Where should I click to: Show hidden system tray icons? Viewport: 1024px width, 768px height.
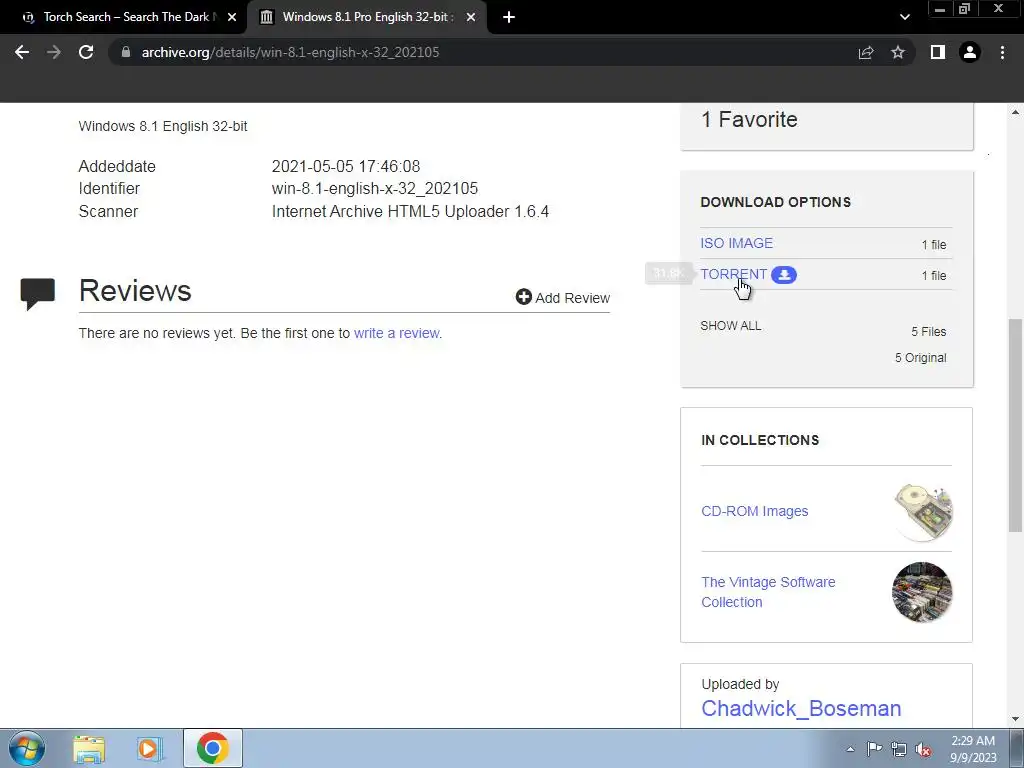(850, 749)
